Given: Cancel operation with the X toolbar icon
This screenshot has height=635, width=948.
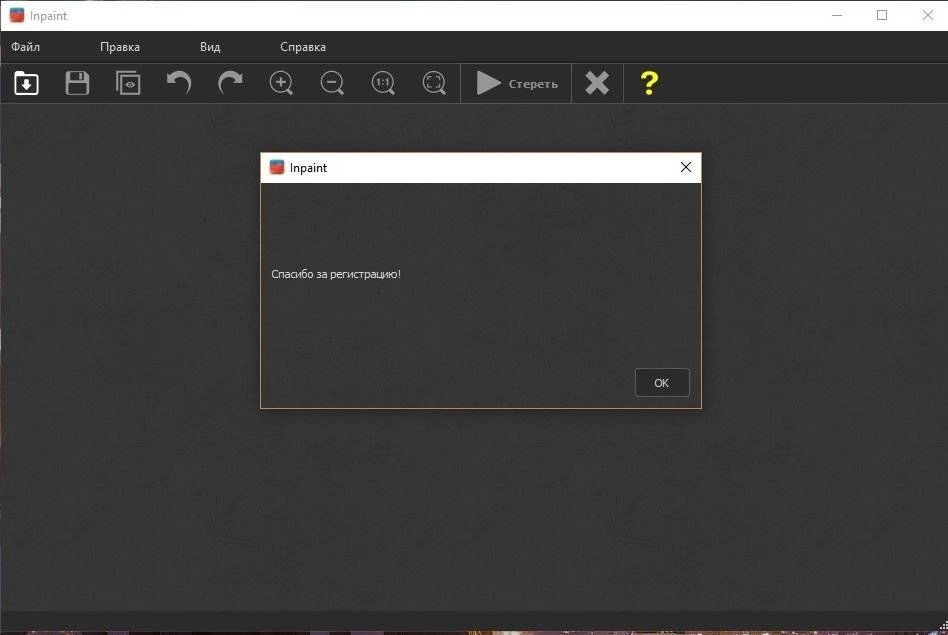Looking at the screenshot, I should click(x=597, y=83).
